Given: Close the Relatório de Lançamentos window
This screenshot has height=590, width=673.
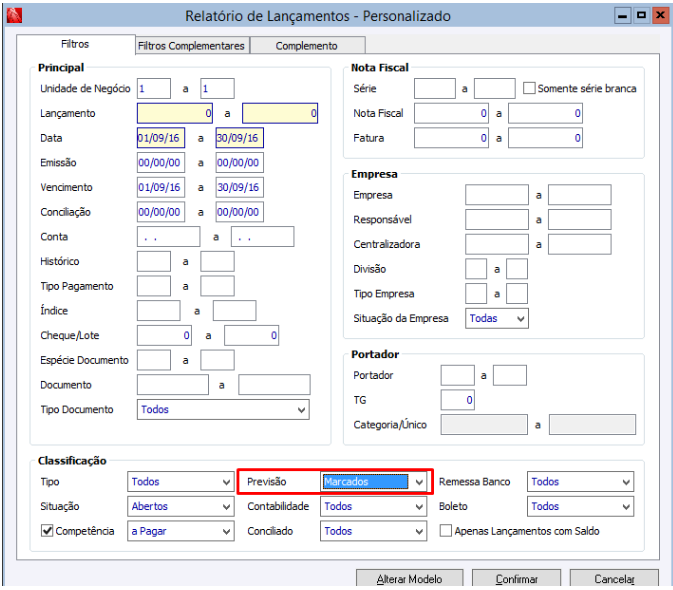Looking at the screenshot, I should (660, 16).
